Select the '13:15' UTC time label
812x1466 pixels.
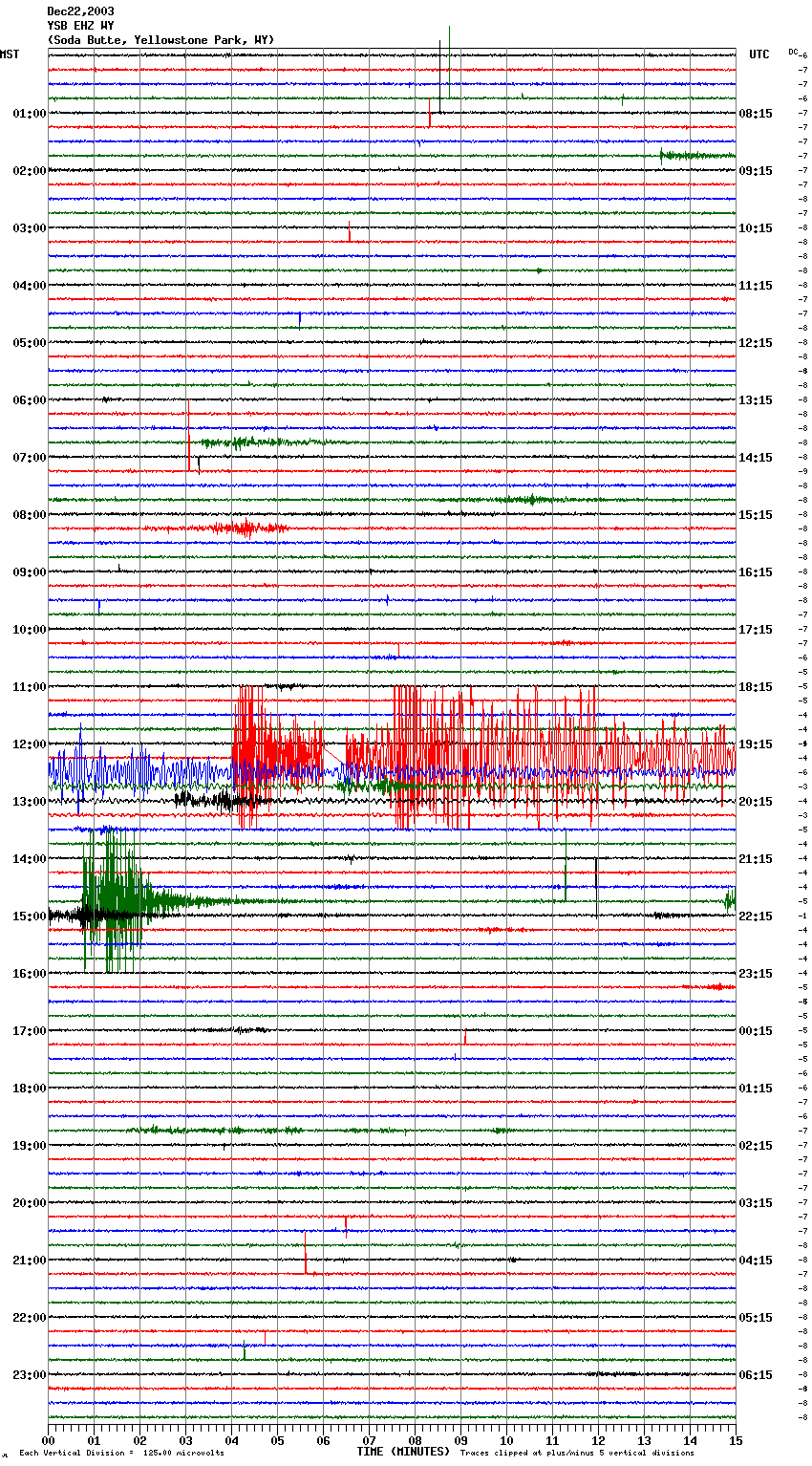click(x=756, y=400)
